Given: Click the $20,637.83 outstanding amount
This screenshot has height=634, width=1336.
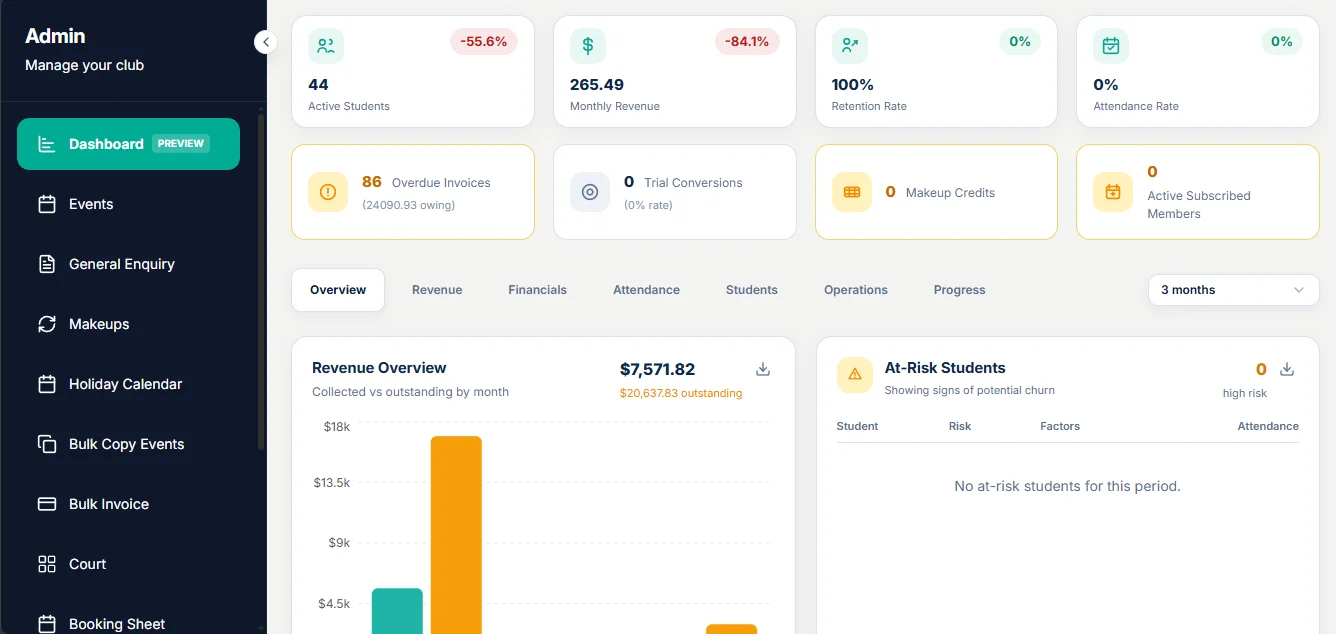Looking at the screenshot, I should 681,393.
